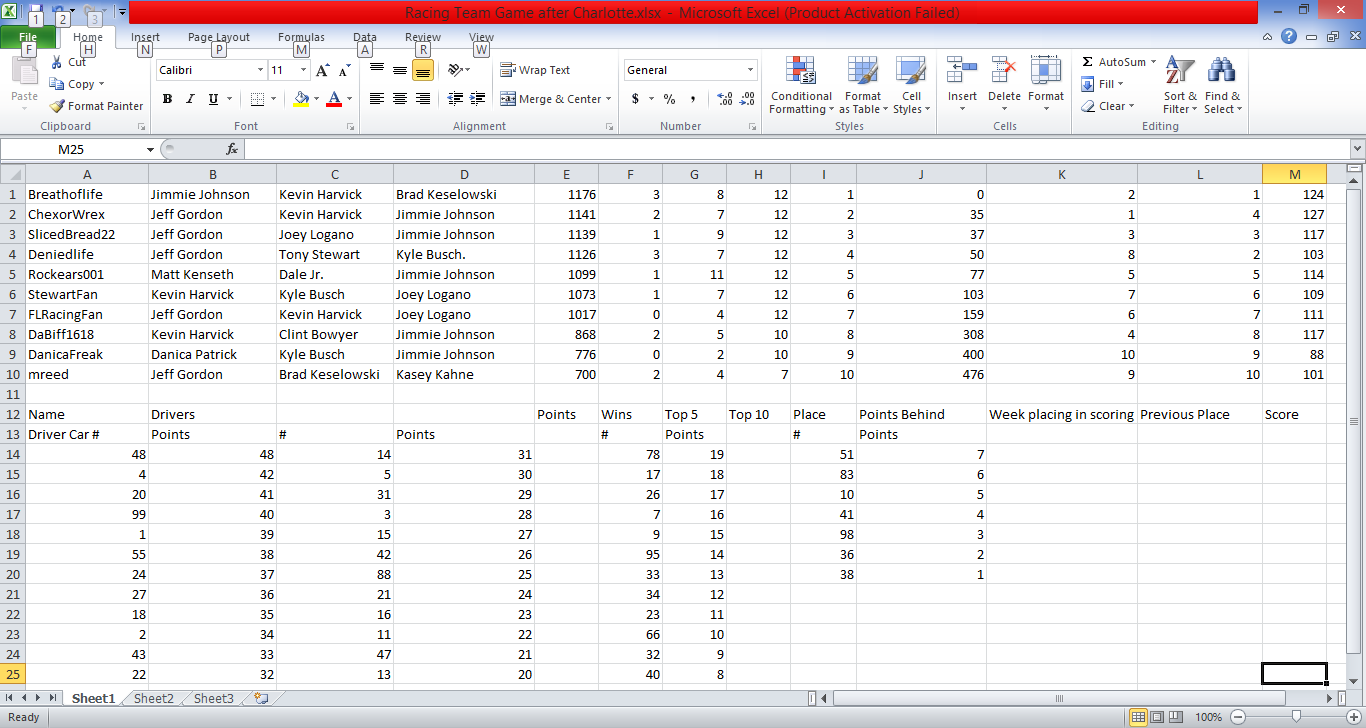Toggle Italic text formatting
The image size is (1366, 728).
point(190,99)
